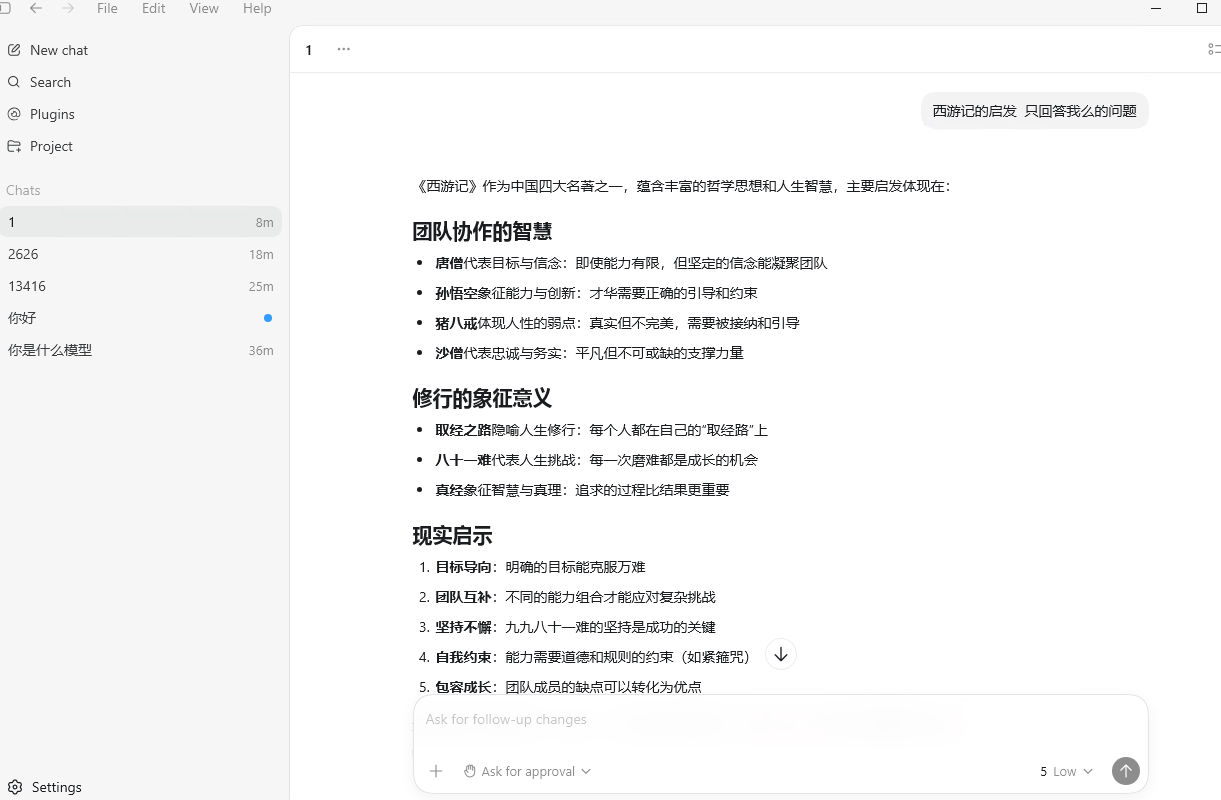Focus the Ask for follow-up changes field
Viewport: 1221px width, 800px height.
point(780,719)
